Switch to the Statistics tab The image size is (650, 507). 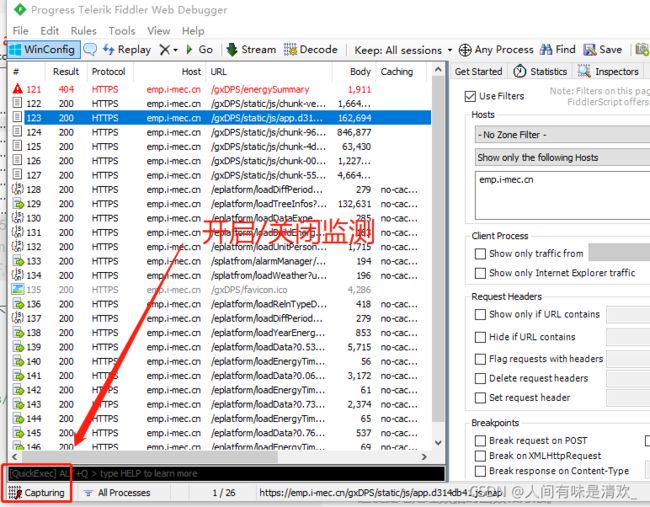tap(540, 72)
